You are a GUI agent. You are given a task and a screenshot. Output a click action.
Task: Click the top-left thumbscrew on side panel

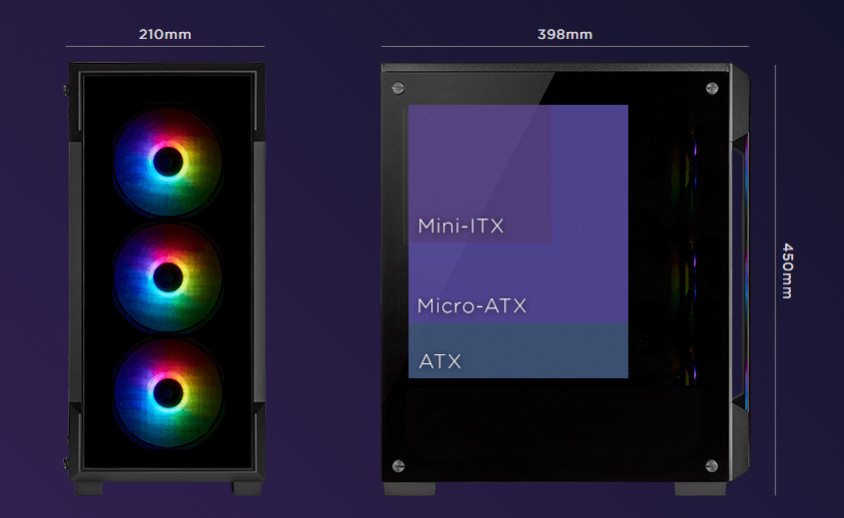[398, 88]
